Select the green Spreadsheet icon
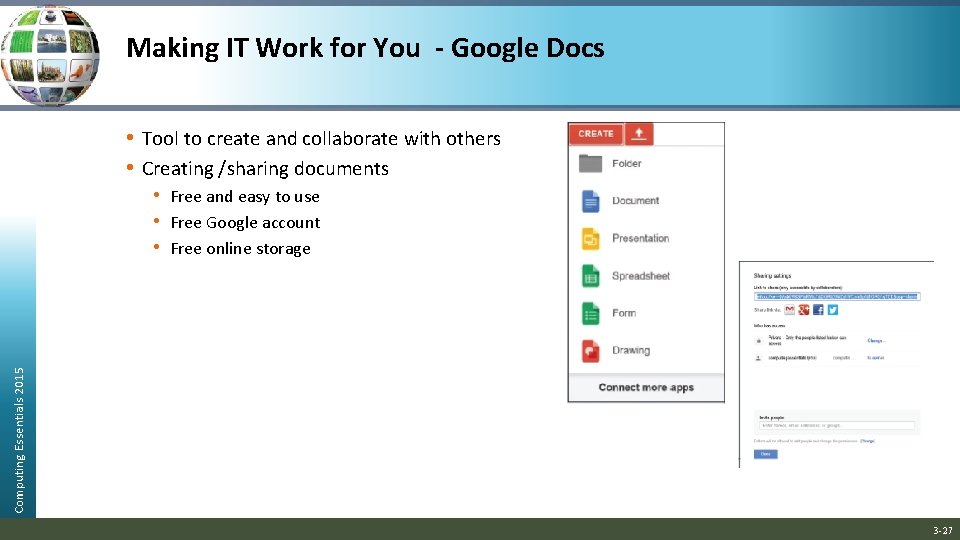Screen dimensions: 960x540 click(590, 276)
